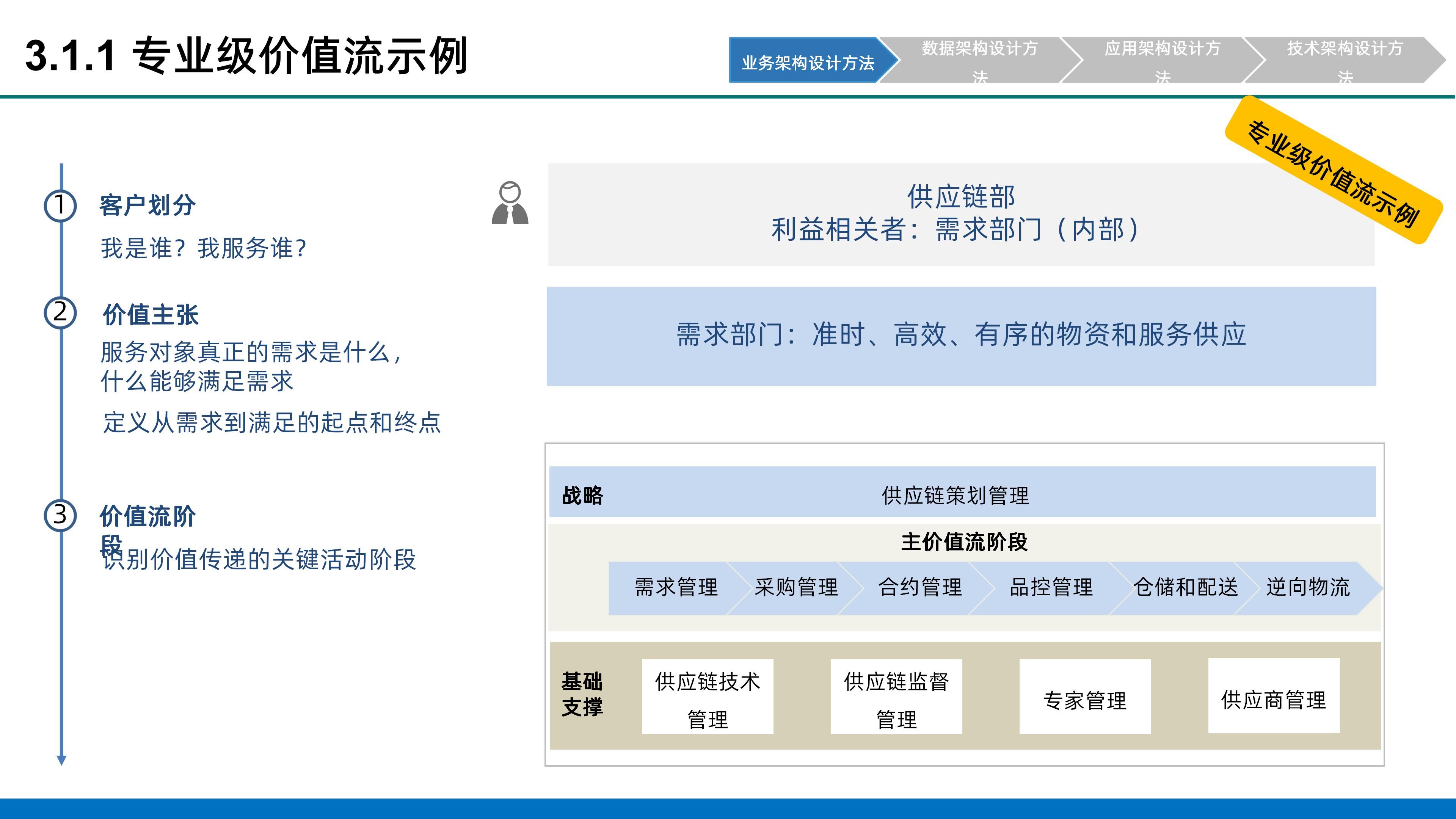Select the 技术架构设计方法 navigation step
Viewport: 1456px width, 819px height.
[x=1345, y=61]
